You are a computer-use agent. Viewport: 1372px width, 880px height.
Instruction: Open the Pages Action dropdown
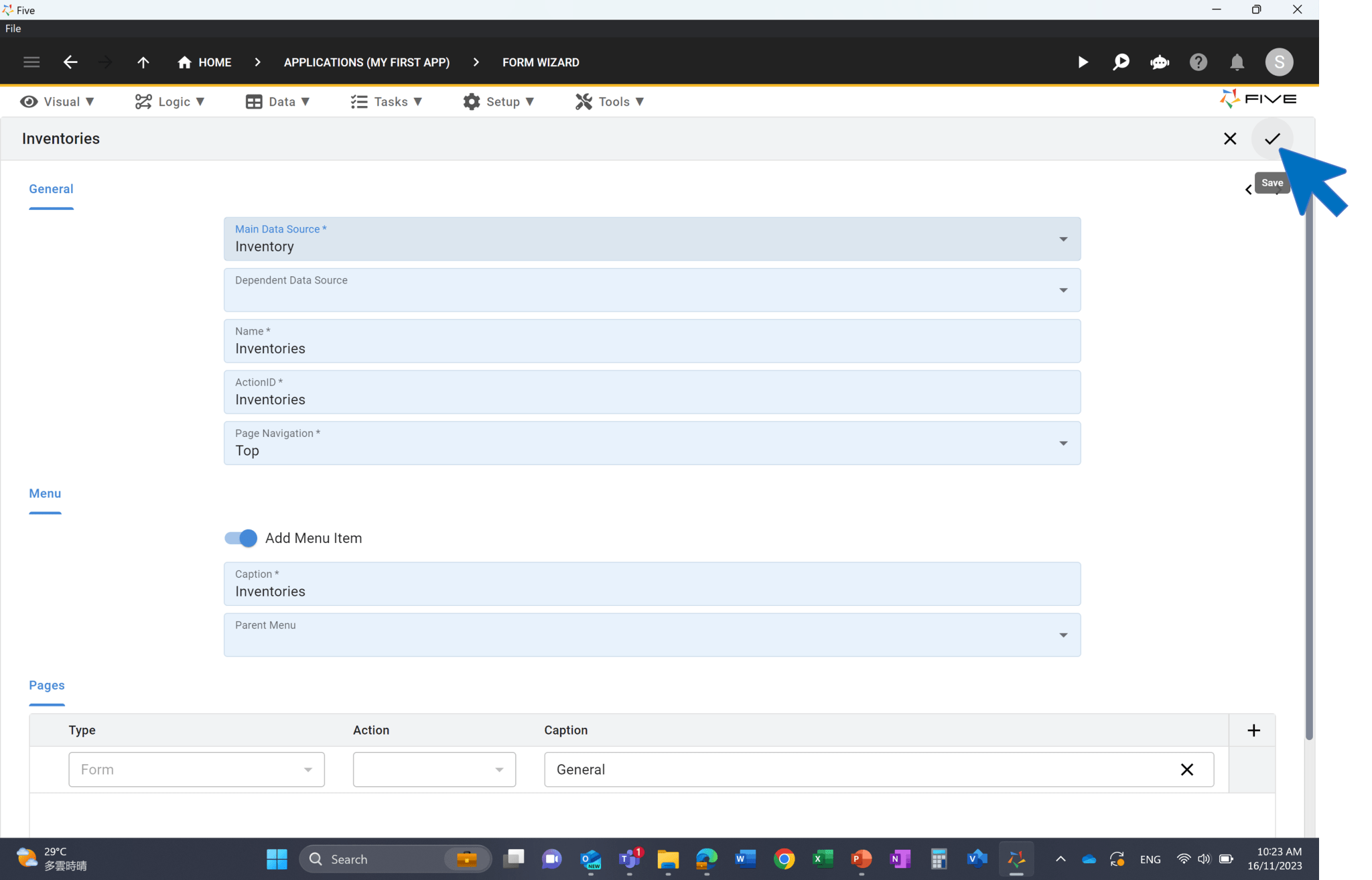pos(434,769)
